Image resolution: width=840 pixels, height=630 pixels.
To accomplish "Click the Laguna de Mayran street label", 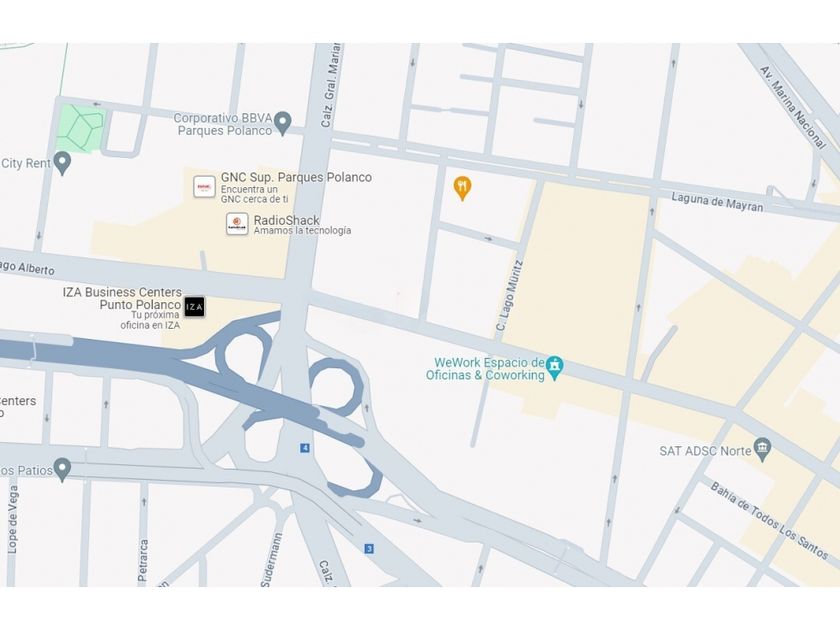I will click(x=717, y=202).
